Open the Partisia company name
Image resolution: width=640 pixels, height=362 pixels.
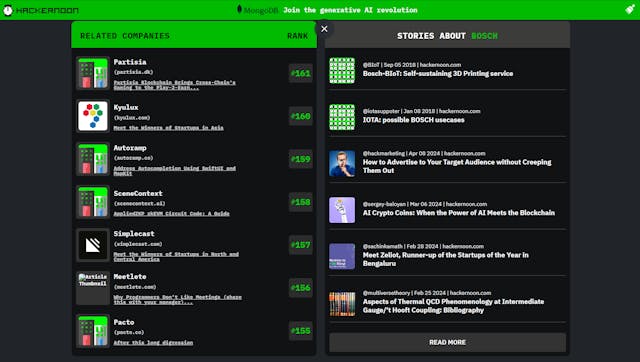(x=130, y=62)
